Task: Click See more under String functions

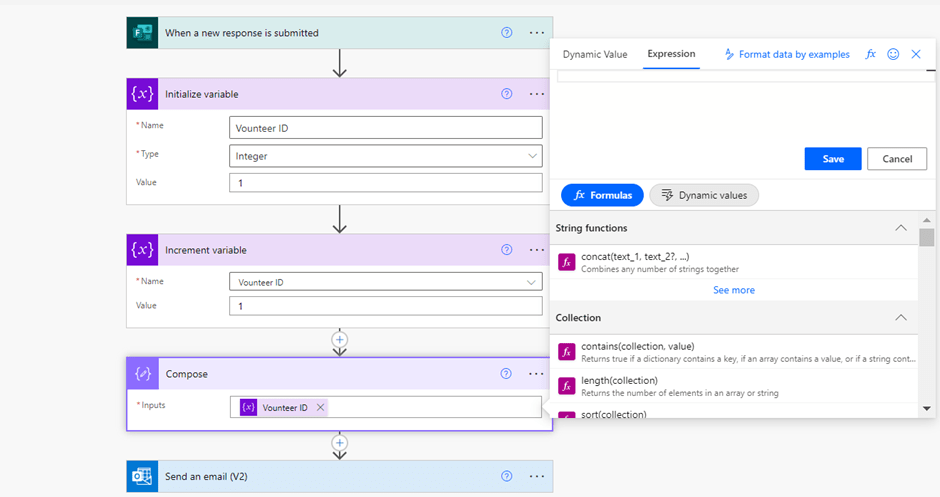Action: pos(733,290)
